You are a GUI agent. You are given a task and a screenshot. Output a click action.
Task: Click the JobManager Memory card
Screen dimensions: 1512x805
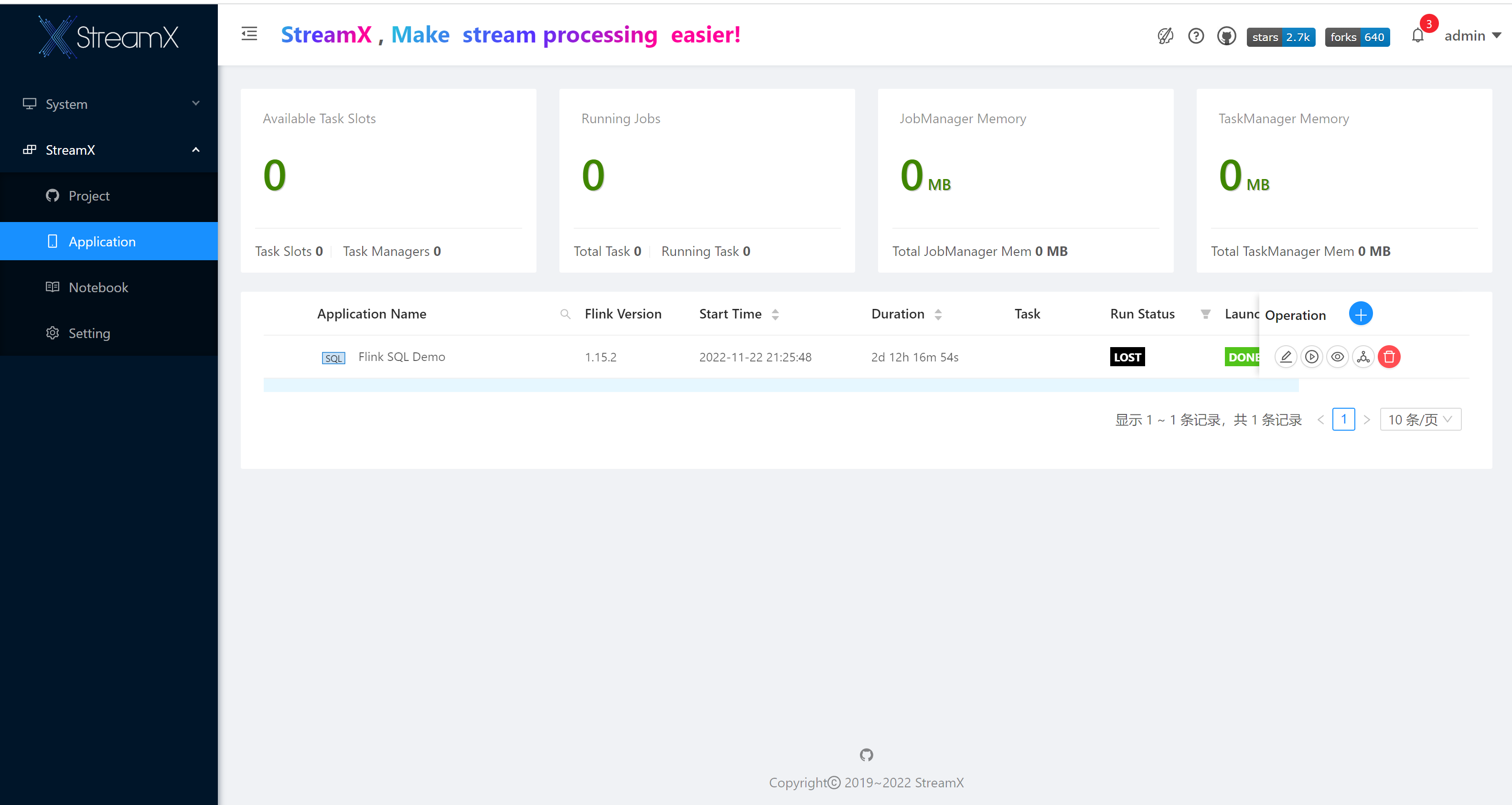pyautogui.click(x=1025, y=180)
